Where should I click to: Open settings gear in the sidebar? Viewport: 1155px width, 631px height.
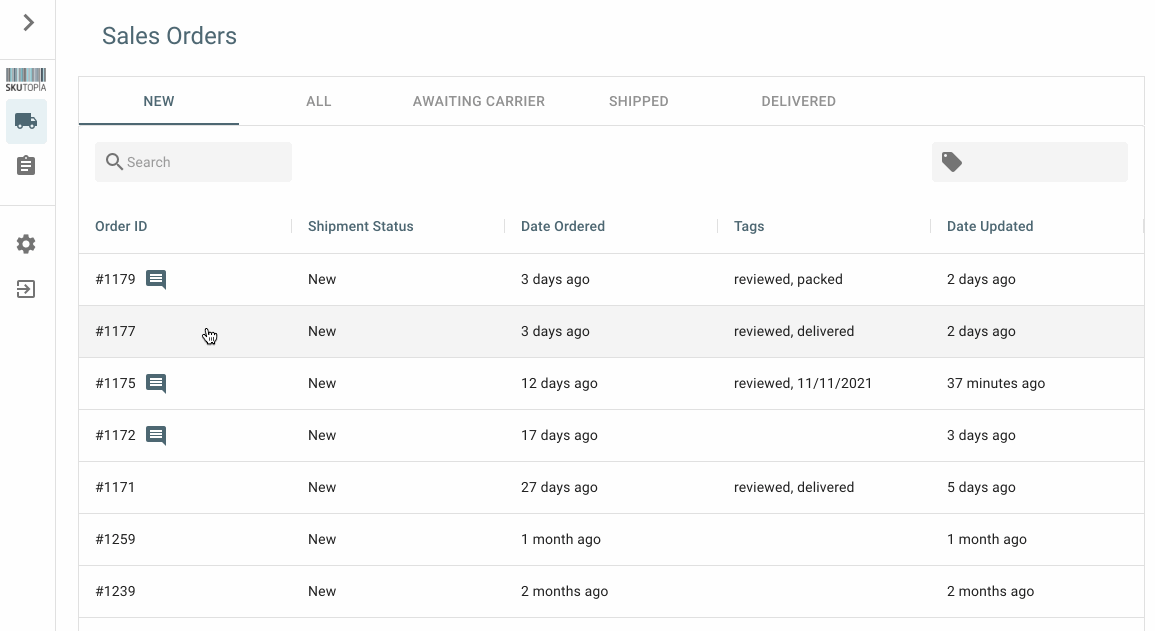[26, 244]
